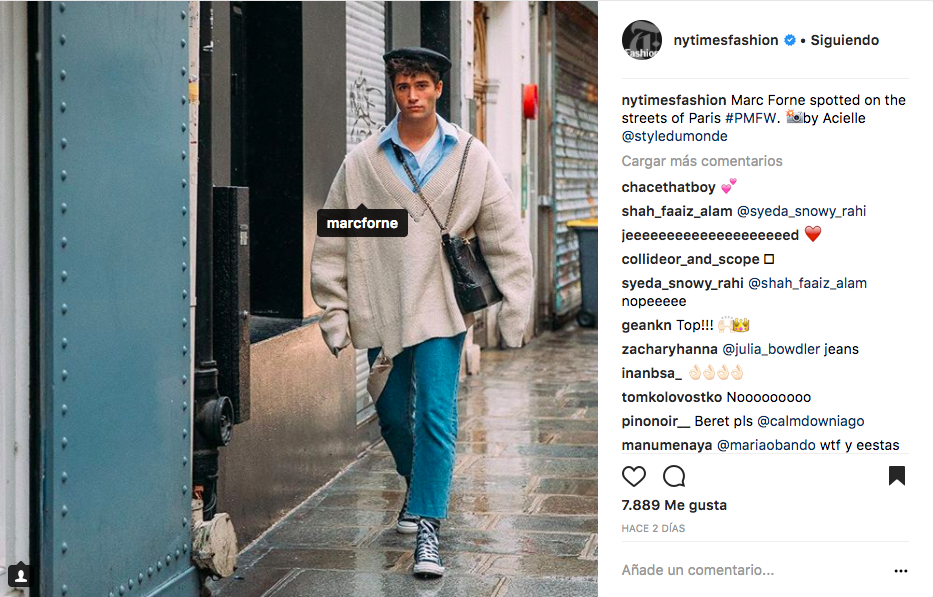Open the marcforne photo tag

[x=362, y=223]
